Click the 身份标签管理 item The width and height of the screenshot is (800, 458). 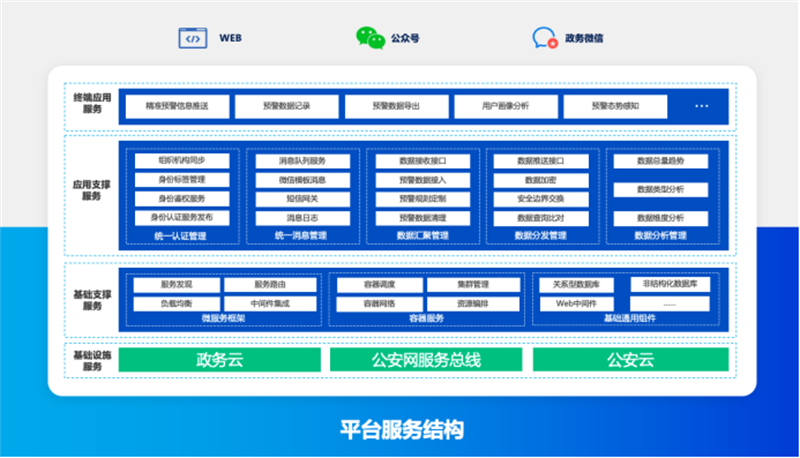(183, 180)
